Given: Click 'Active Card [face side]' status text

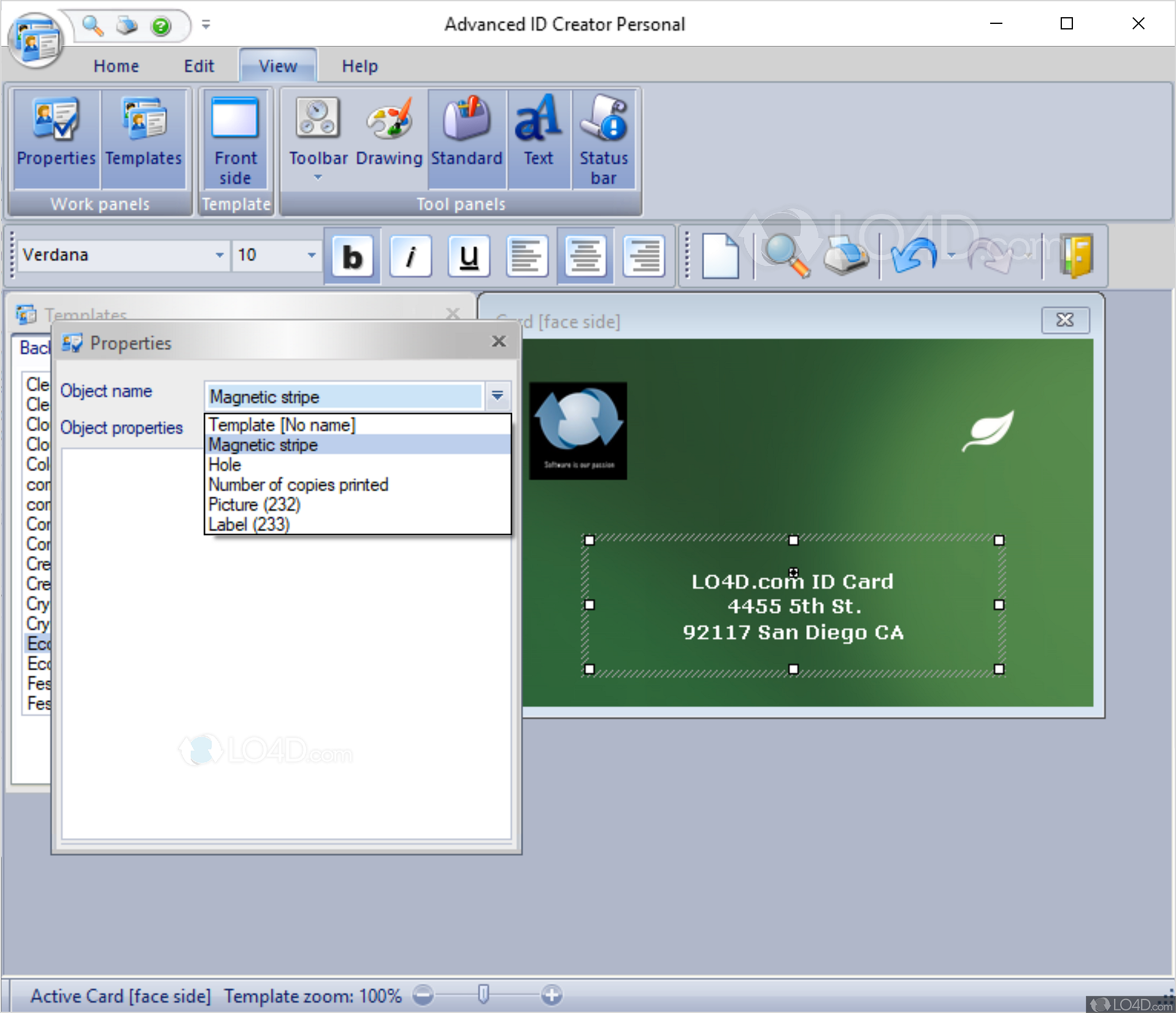Looking at the screenshot, I should (121, 995).
